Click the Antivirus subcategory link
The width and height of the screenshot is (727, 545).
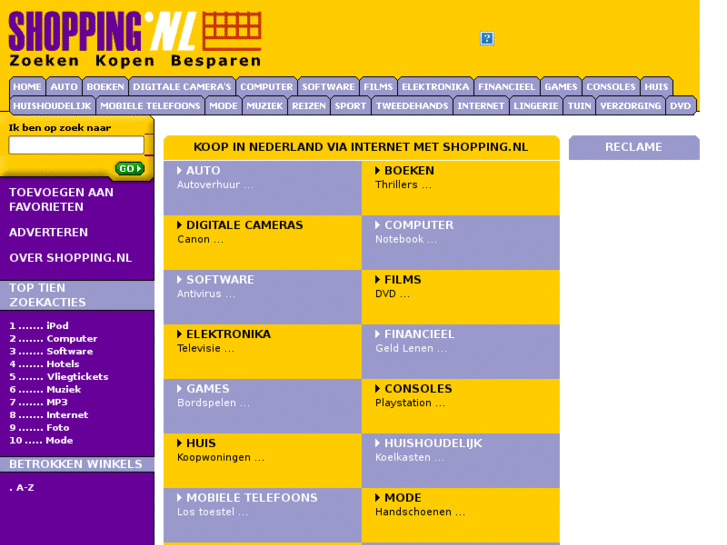click(206, 294)
